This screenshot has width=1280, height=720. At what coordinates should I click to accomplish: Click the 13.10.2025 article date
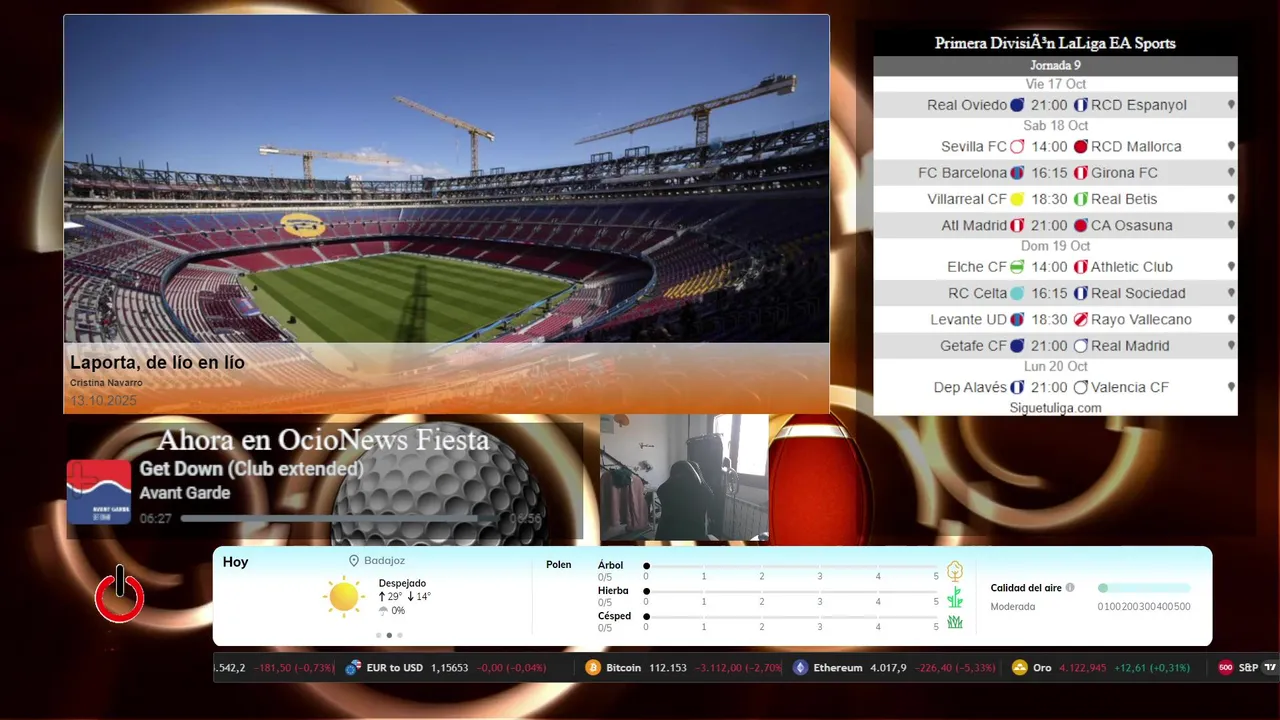(103, 400)
